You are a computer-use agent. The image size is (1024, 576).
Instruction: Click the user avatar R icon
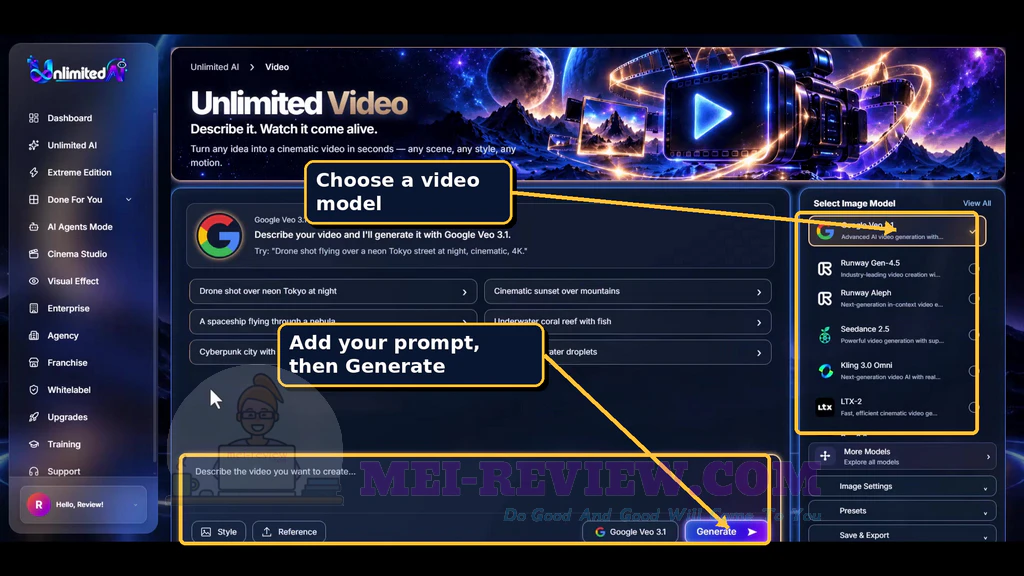(x=39, y=505)
